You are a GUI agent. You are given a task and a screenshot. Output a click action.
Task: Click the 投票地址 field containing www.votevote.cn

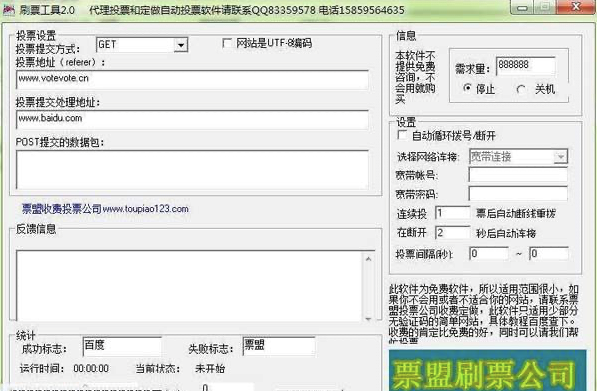[192, 79]
